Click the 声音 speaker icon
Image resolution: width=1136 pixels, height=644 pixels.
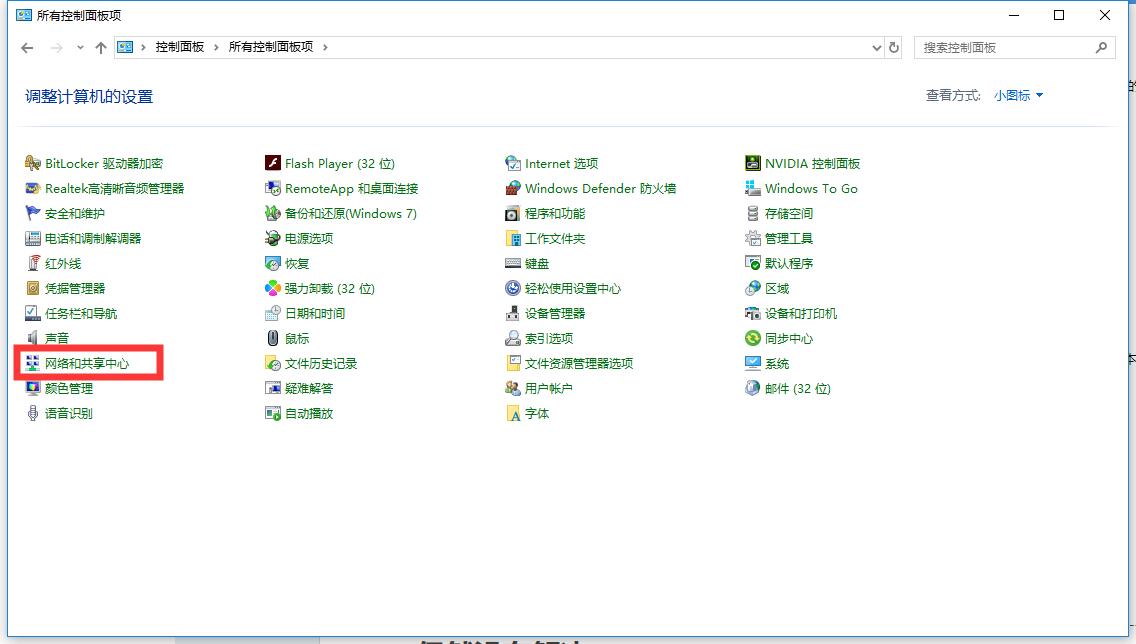click(33, 339)
